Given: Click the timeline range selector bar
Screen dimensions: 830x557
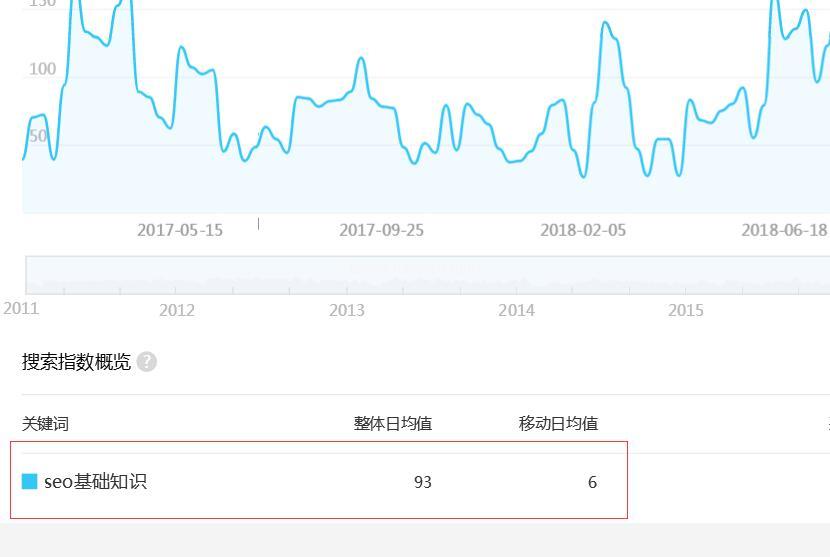Looking at the screenshot, I should point(428,275).
